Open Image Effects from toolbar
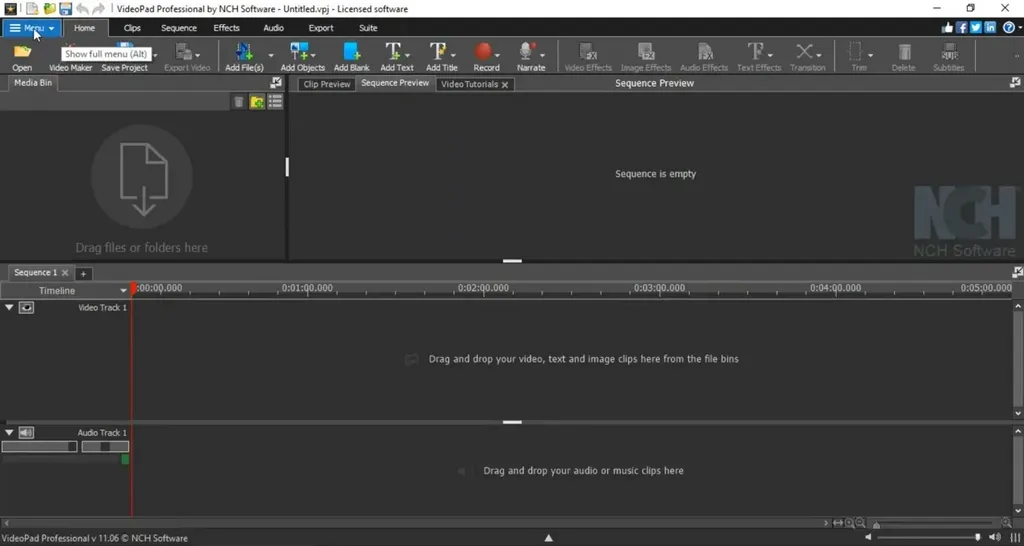This screenshot has width=1024, height=546. tap(646, 52)
